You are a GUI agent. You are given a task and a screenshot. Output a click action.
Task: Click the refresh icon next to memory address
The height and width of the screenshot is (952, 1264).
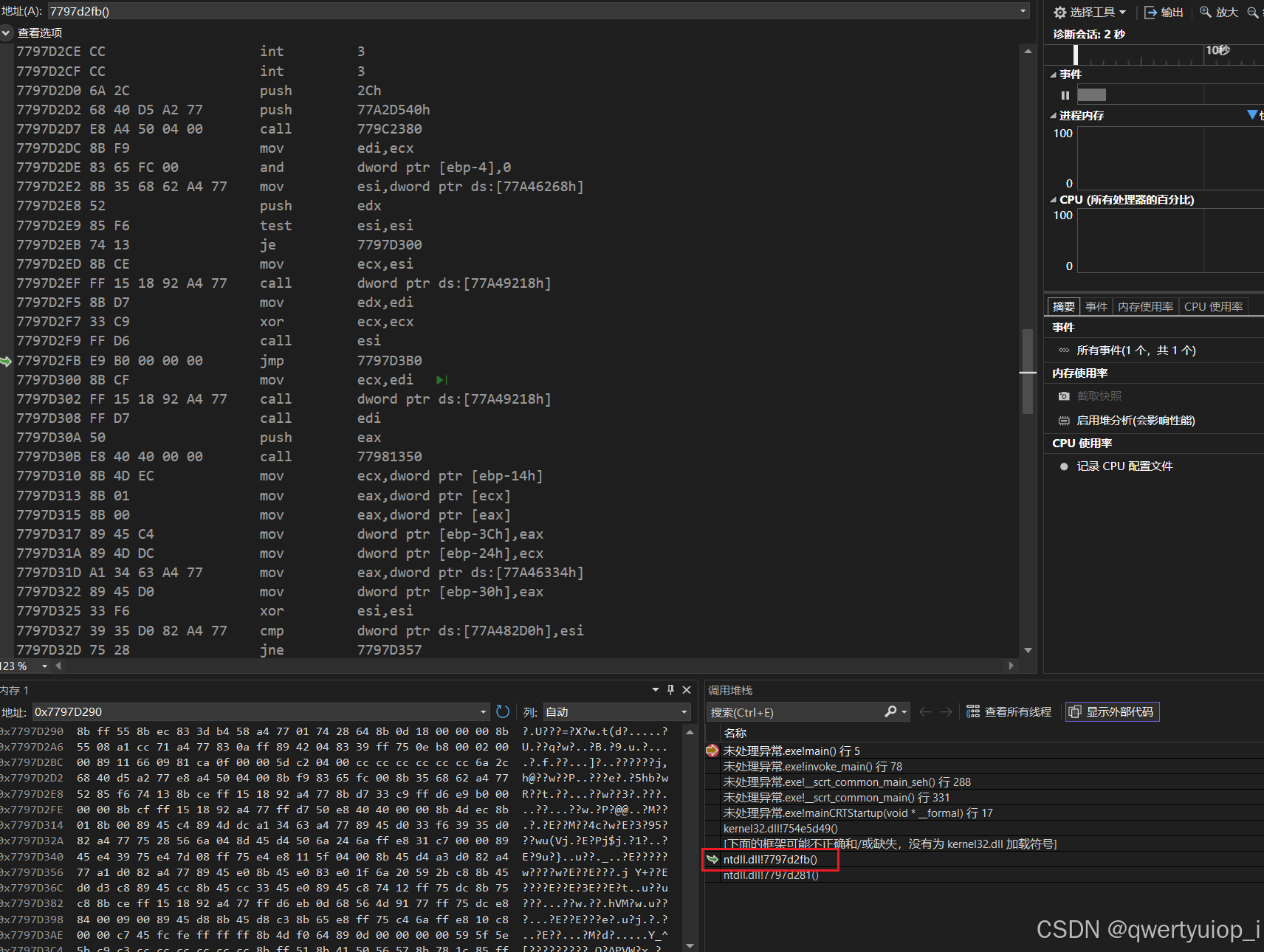coord(503,711)
